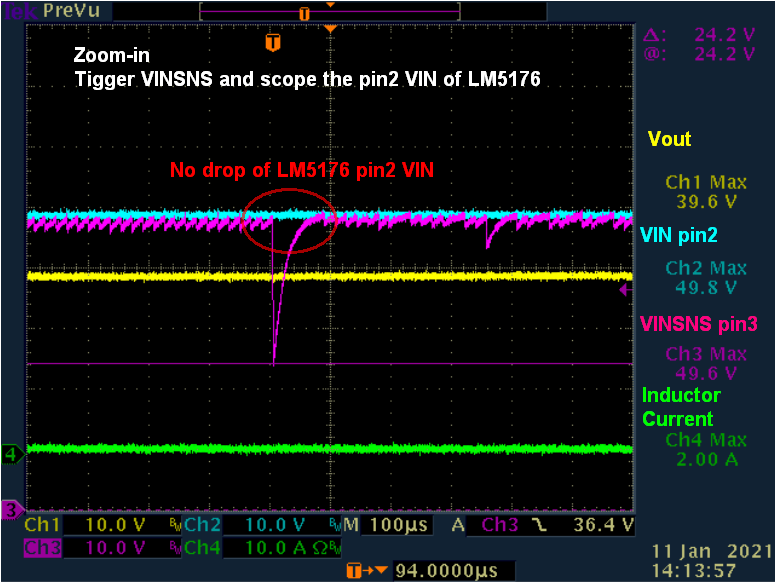Viewport: 777px width, 583px height.
Task: Click the channel 3 ground marker
Action: click(12, 510)
